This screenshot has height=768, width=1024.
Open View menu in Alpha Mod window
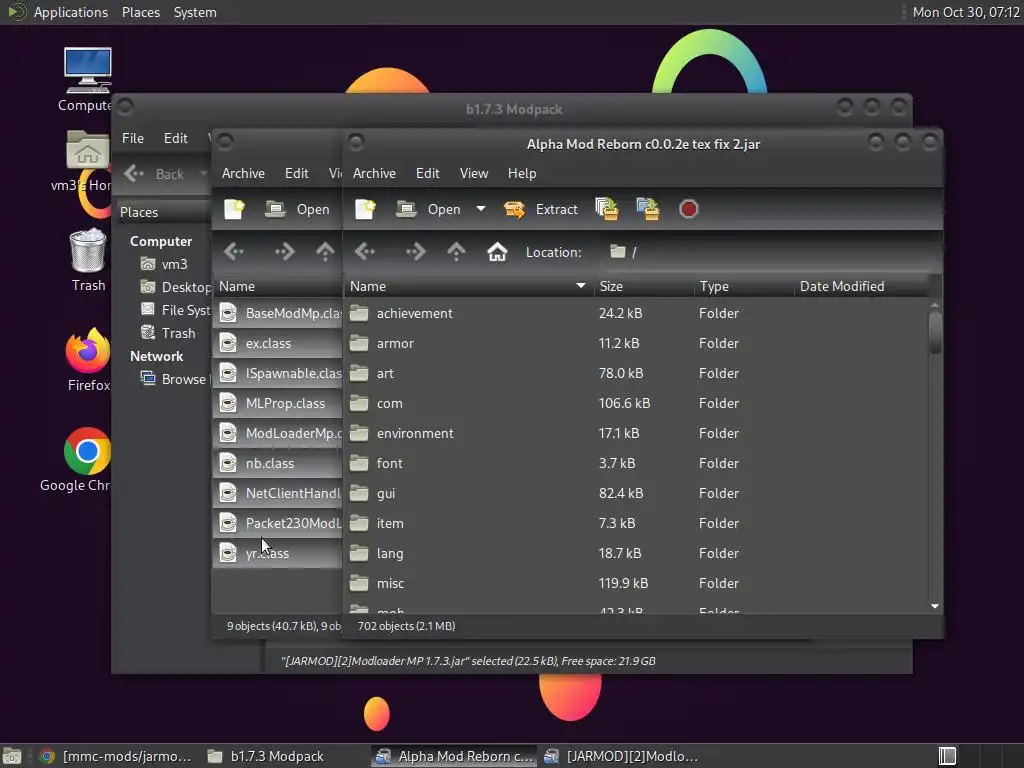(473, 173)
